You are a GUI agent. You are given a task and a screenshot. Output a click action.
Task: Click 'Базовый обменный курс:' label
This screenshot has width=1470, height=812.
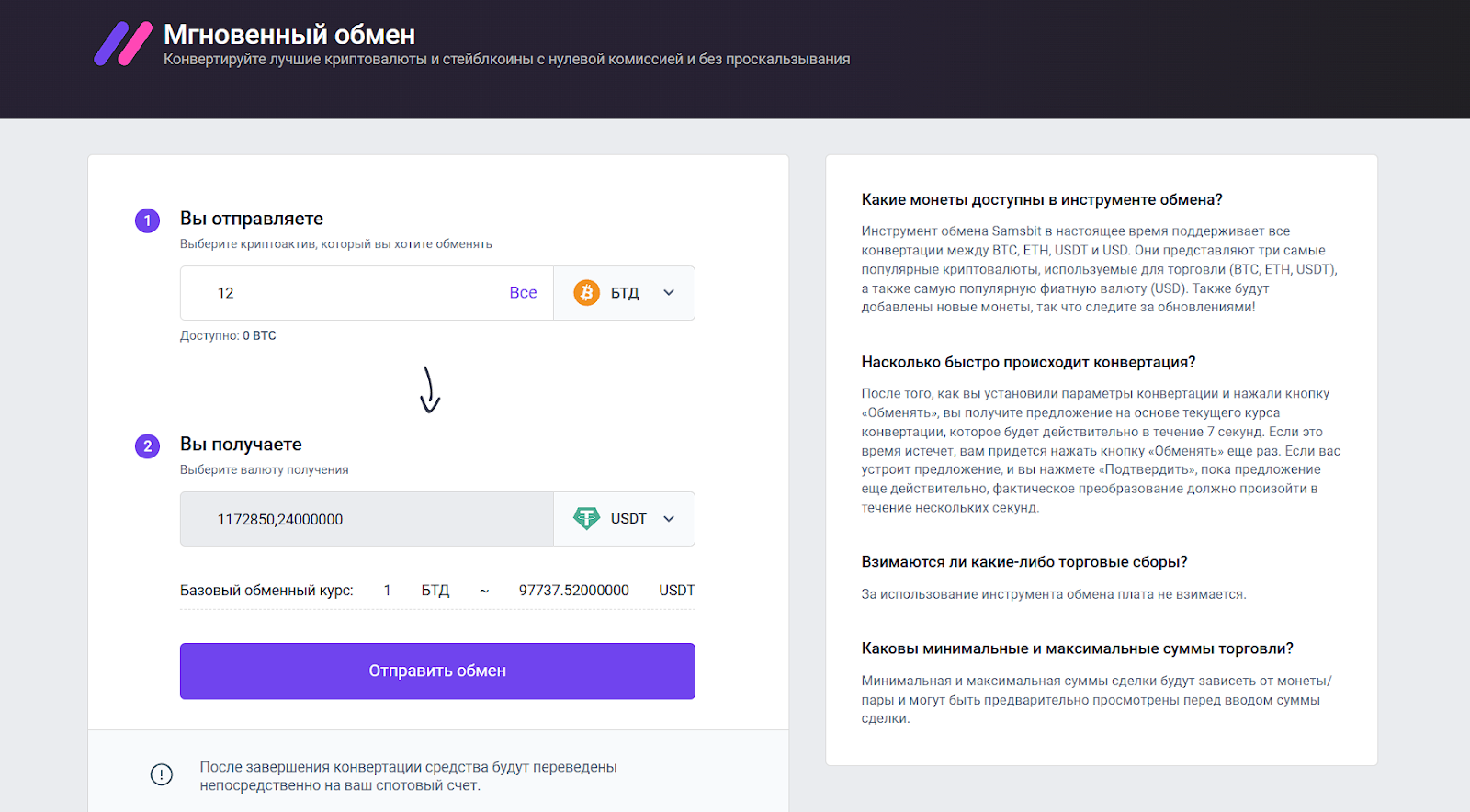point(266,590)
